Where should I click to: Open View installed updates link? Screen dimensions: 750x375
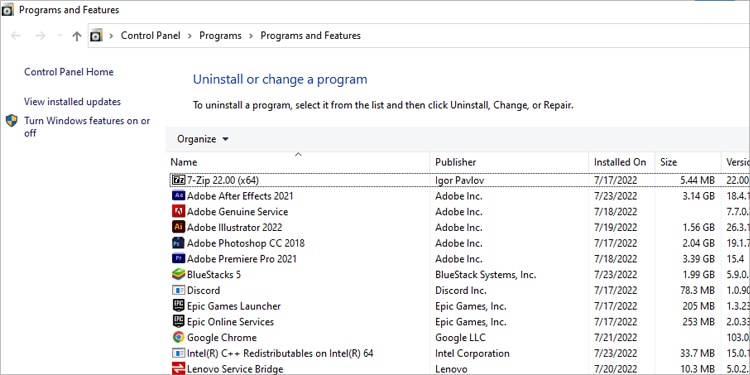point(72,102)
